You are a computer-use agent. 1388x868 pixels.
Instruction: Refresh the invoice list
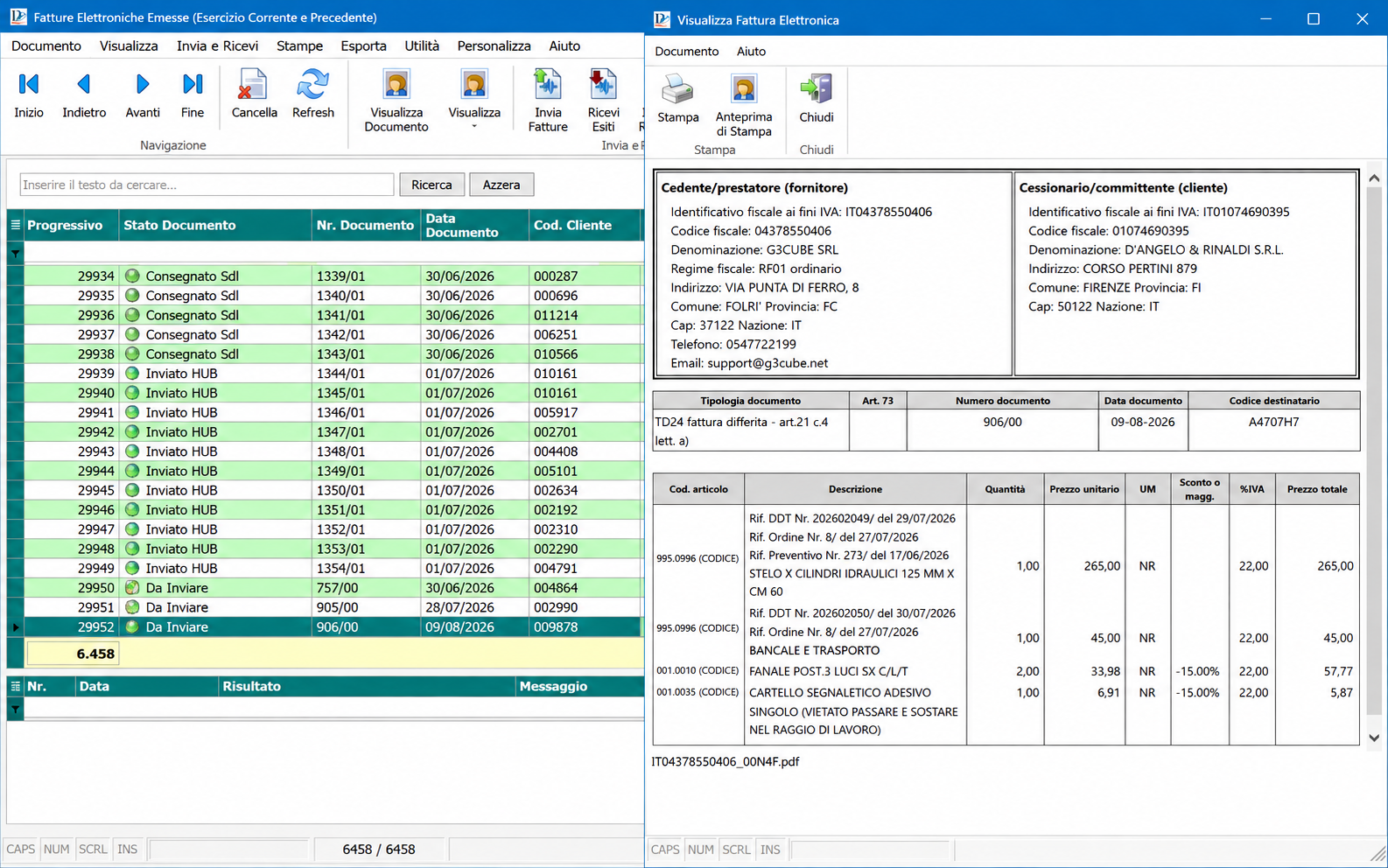pos(313,94)
